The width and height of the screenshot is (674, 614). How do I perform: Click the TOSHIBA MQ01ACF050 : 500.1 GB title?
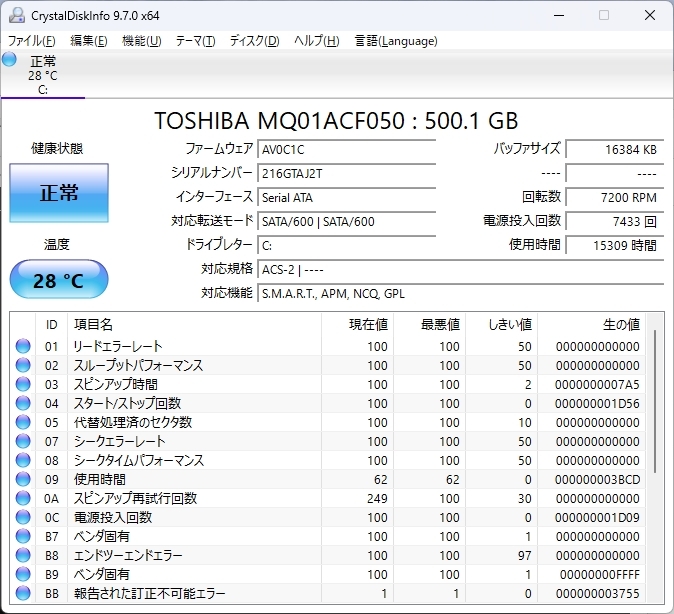pyautogui.click(x=336, y=121)
